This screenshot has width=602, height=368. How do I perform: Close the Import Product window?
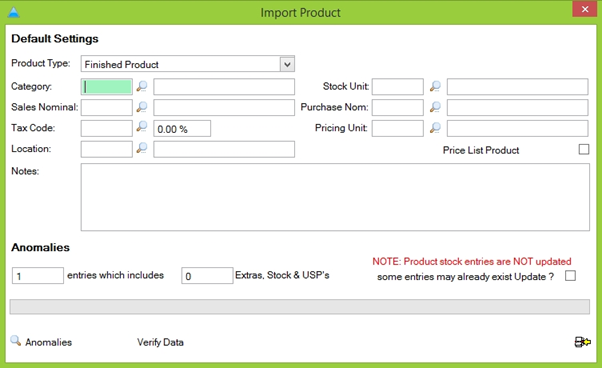point(584,9)
